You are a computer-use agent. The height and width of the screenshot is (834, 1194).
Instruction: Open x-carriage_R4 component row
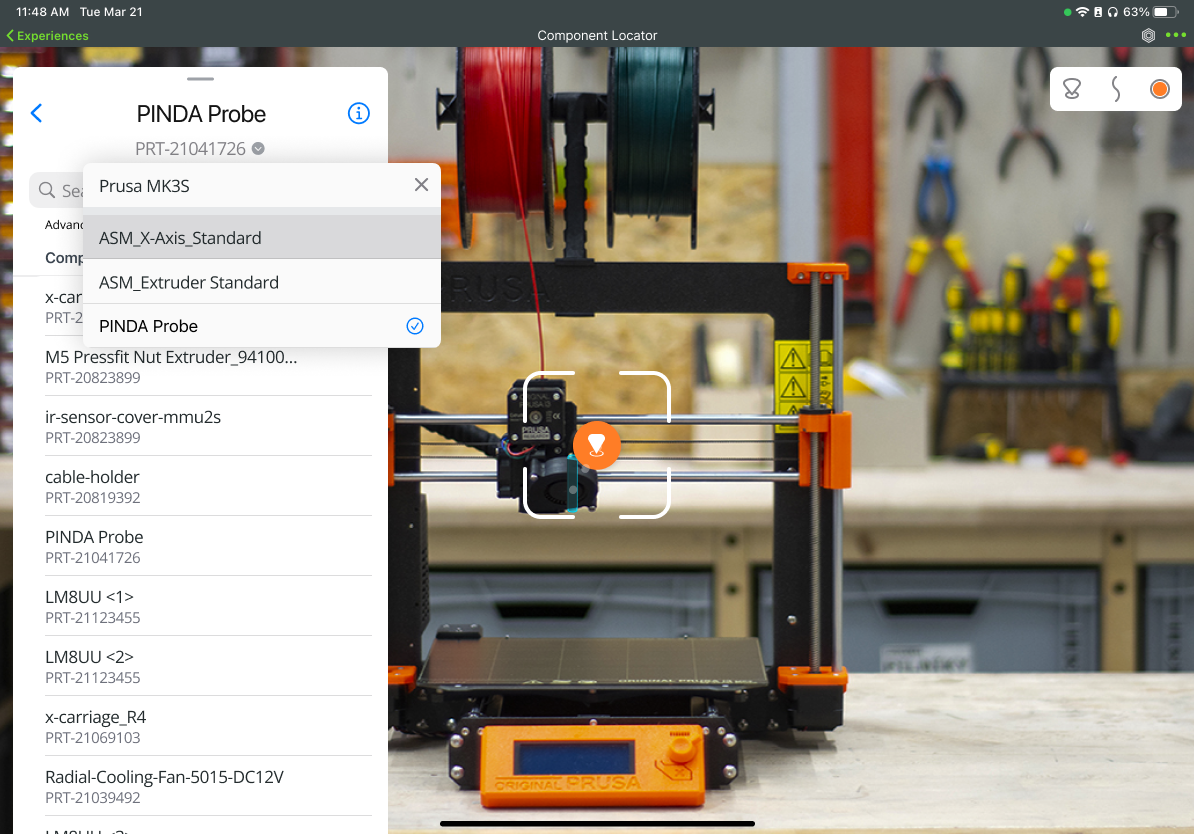208,727
